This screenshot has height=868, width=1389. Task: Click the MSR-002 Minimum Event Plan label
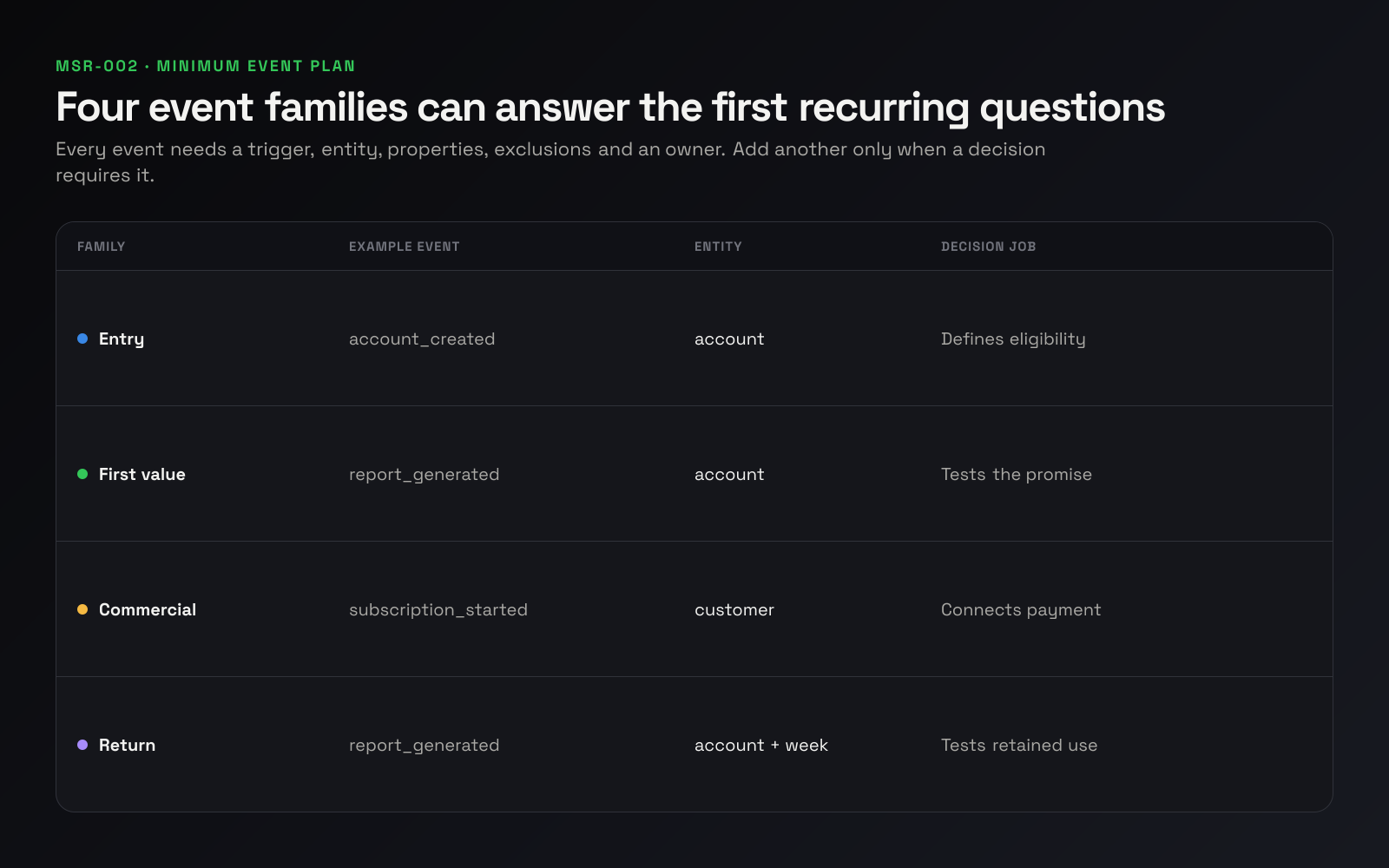(x=206, y=66)
